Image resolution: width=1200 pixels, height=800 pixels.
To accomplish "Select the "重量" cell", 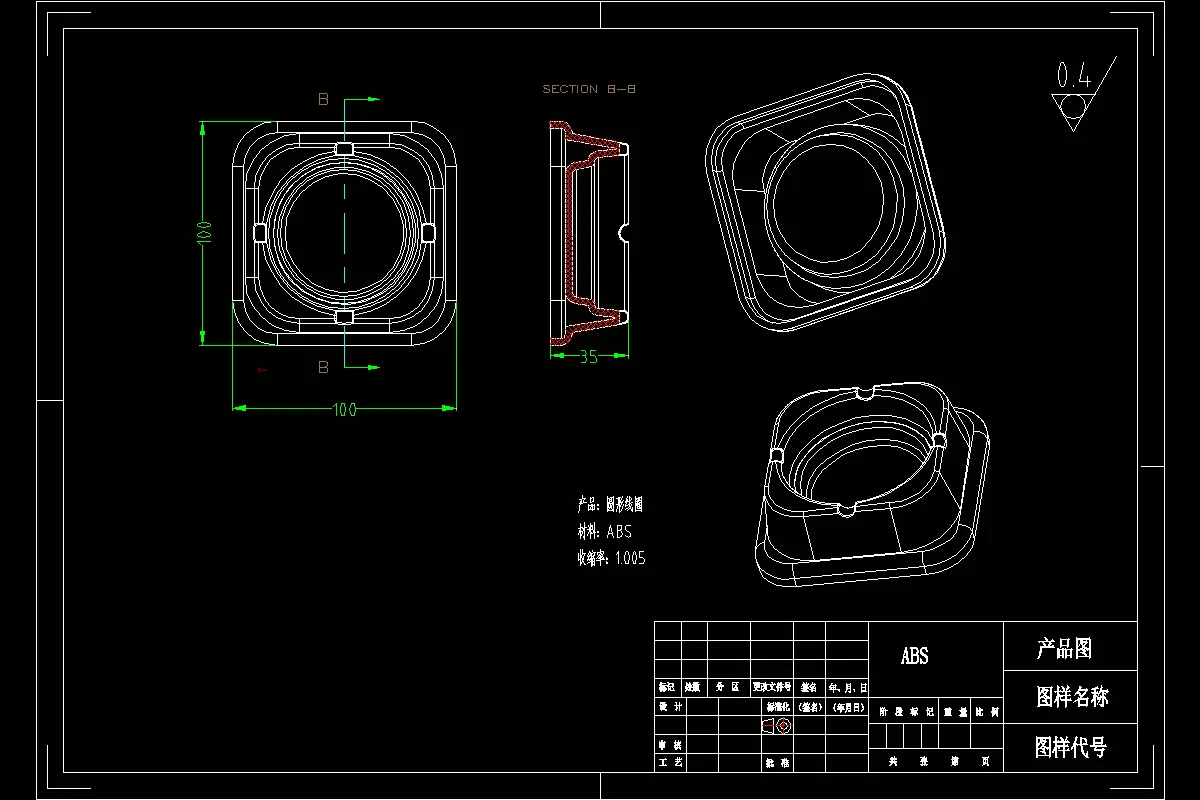I will tap(954, 711).
